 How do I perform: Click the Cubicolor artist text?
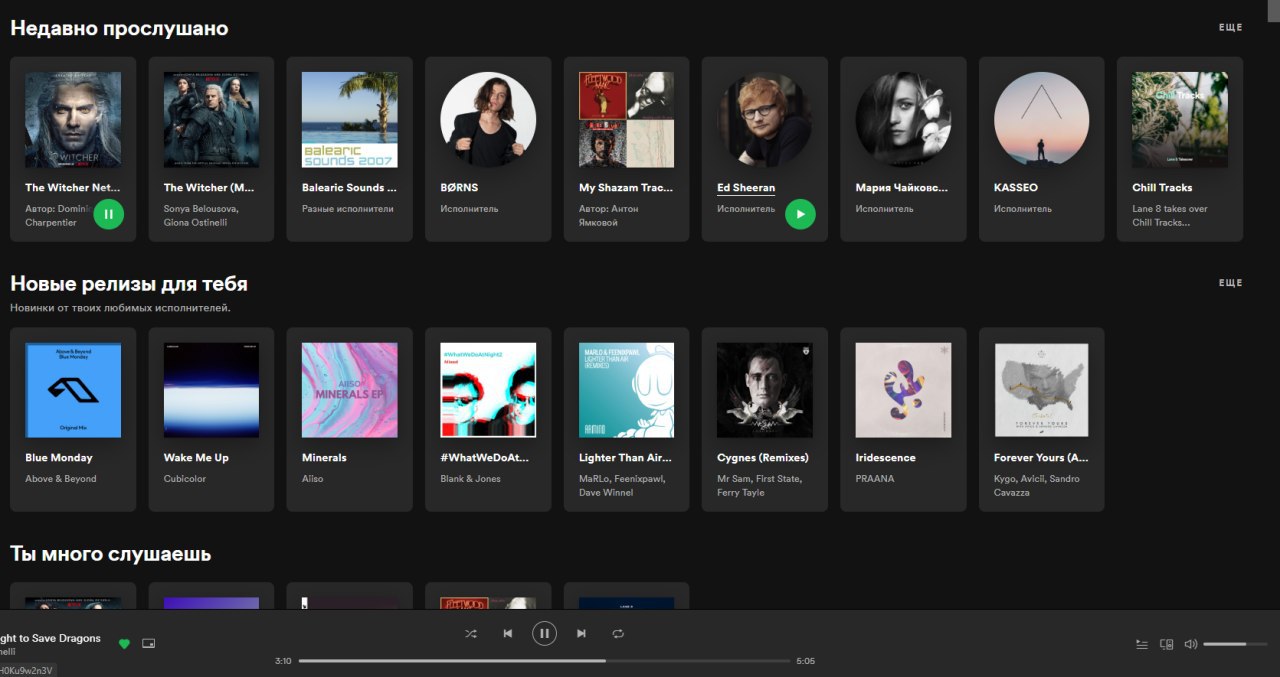[x=184, y=479]
